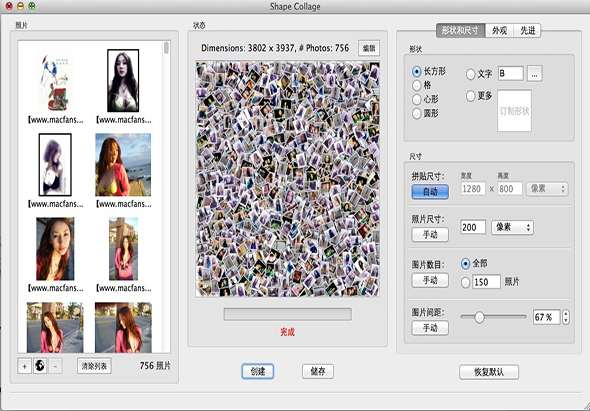Open the photo size 像素 unit dropdown
Screen dimensions: 590x411
[x=512, y=227]
